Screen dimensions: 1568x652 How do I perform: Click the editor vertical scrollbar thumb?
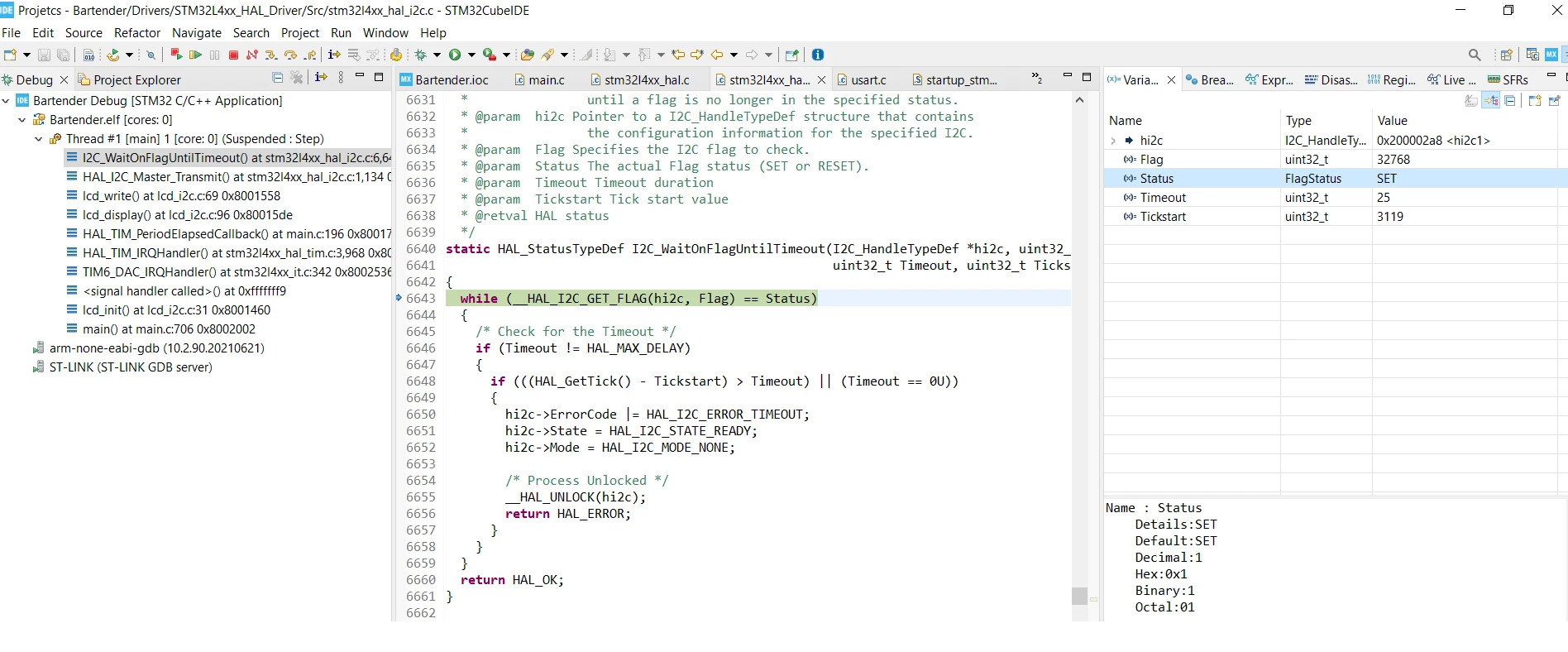[x=1079, y=596]
